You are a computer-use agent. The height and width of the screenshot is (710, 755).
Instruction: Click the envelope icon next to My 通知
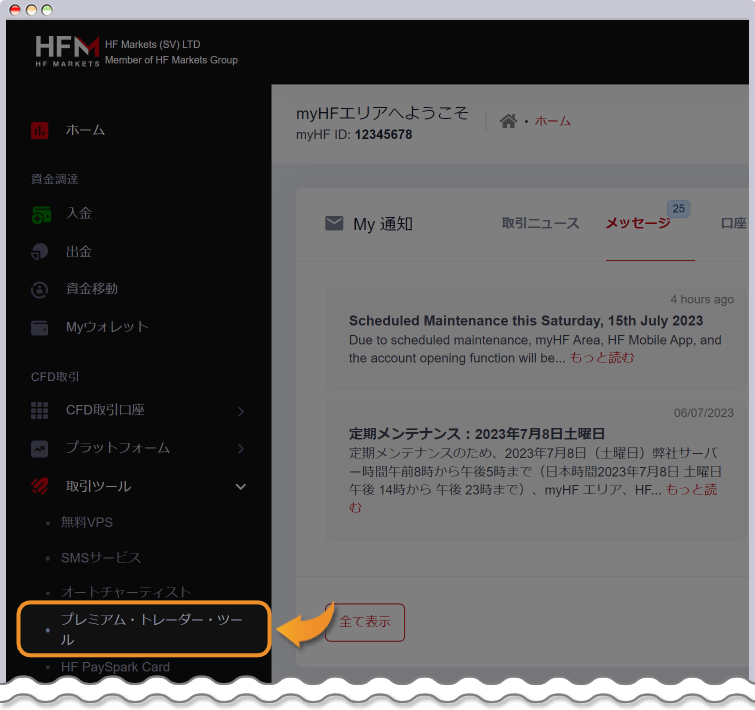pos(334,223)
